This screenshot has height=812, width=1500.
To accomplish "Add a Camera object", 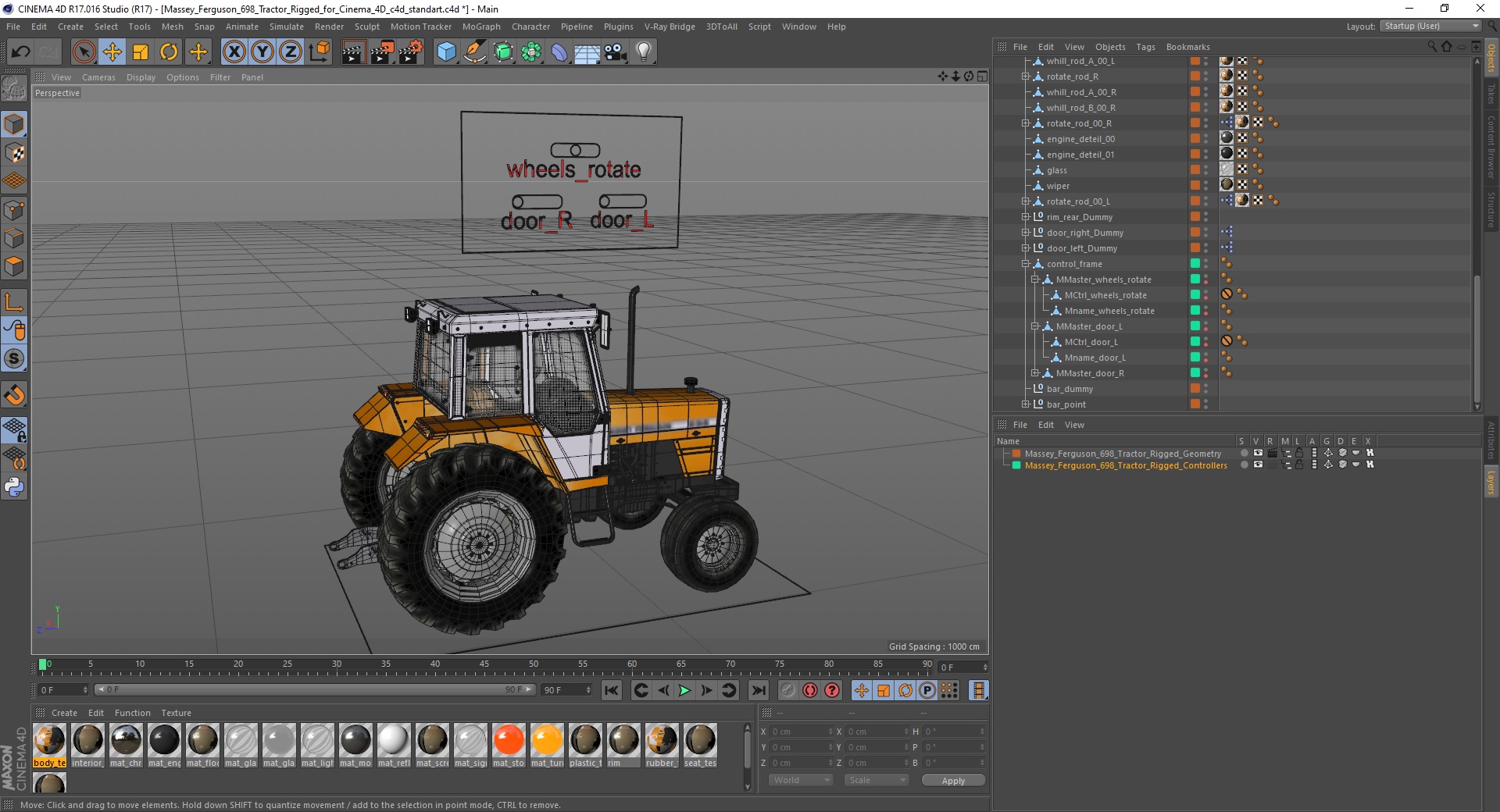I will [x=616, y=52].
